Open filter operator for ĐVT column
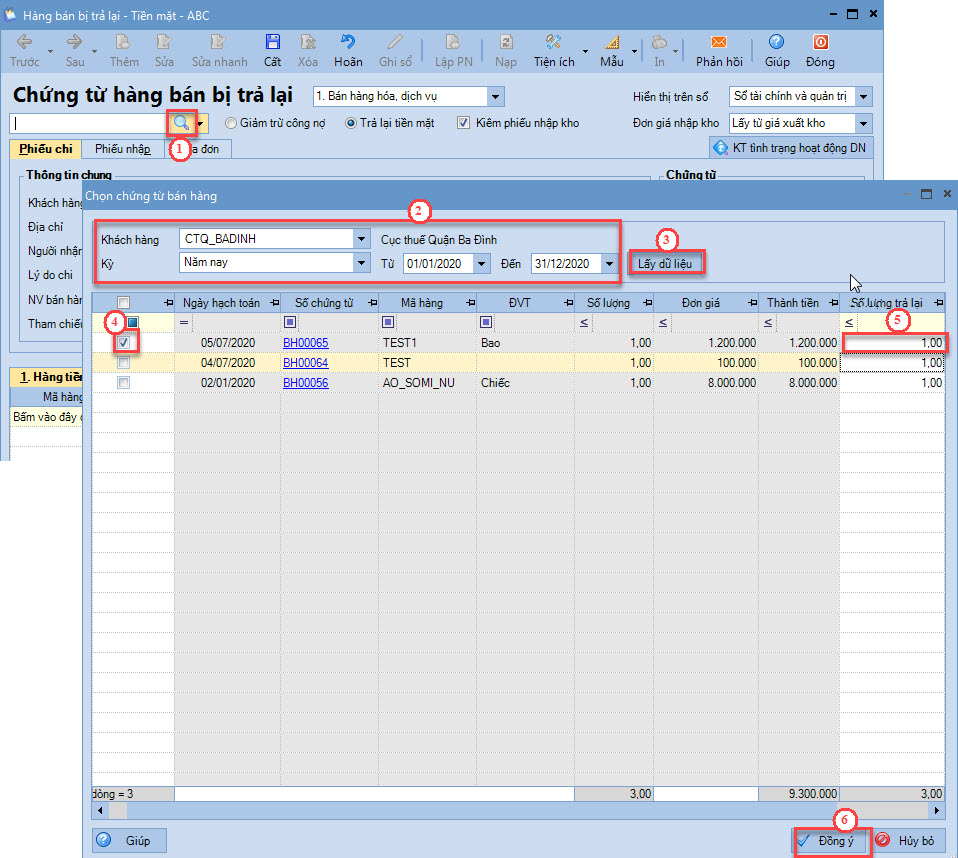This screenshot has height=858, width=958. (486, 321)
